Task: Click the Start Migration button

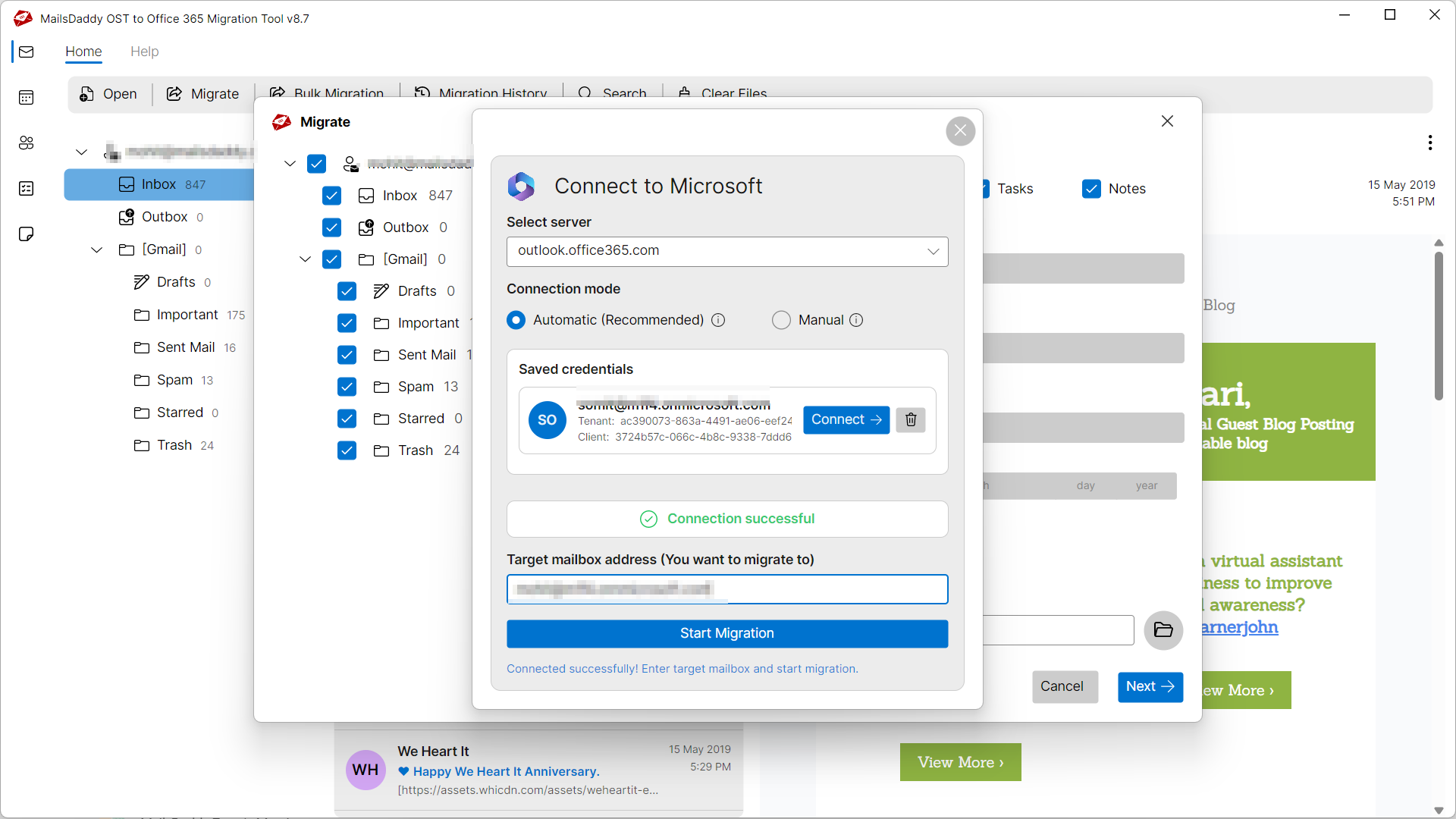Action: click(x=727, y=633)
